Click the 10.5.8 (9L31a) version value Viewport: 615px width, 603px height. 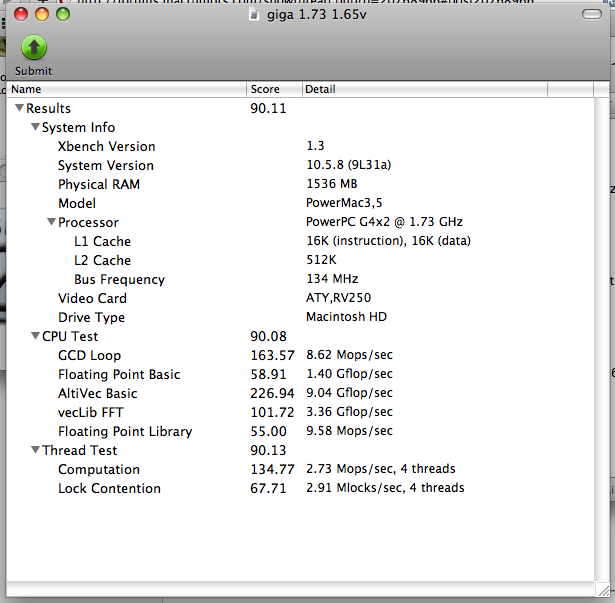click(349, 165)
